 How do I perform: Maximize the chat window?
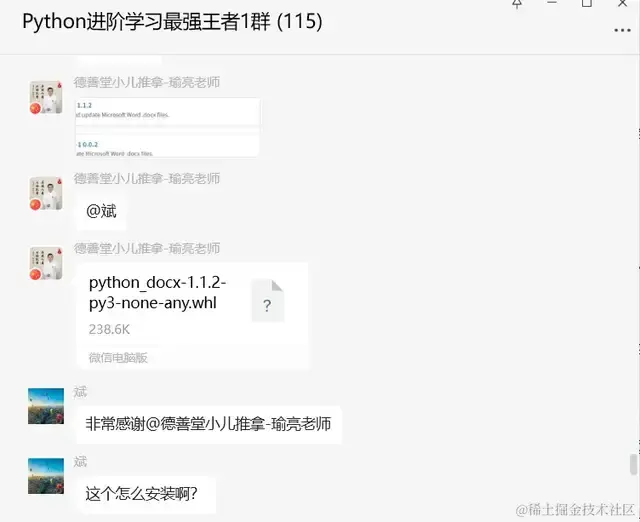(x=587, y=3)
